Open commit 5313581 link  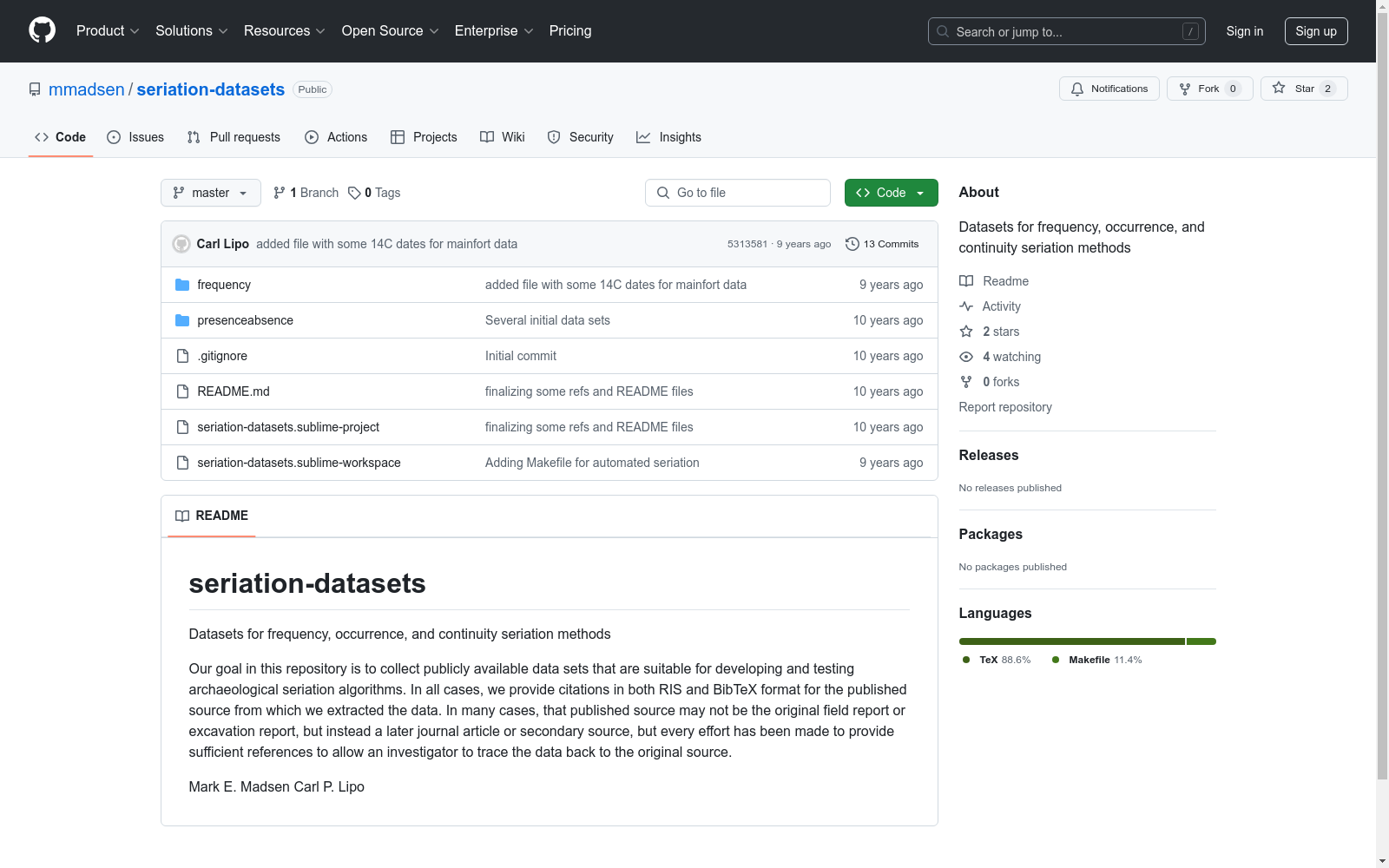coord(747,244)
